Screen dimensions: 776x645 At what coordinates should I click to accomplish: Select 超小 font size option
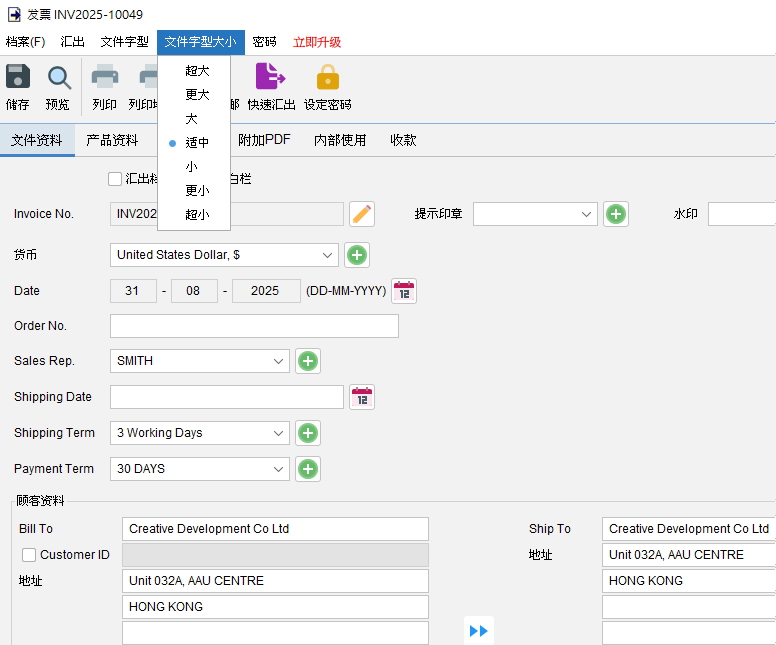(x=194, y=214)
